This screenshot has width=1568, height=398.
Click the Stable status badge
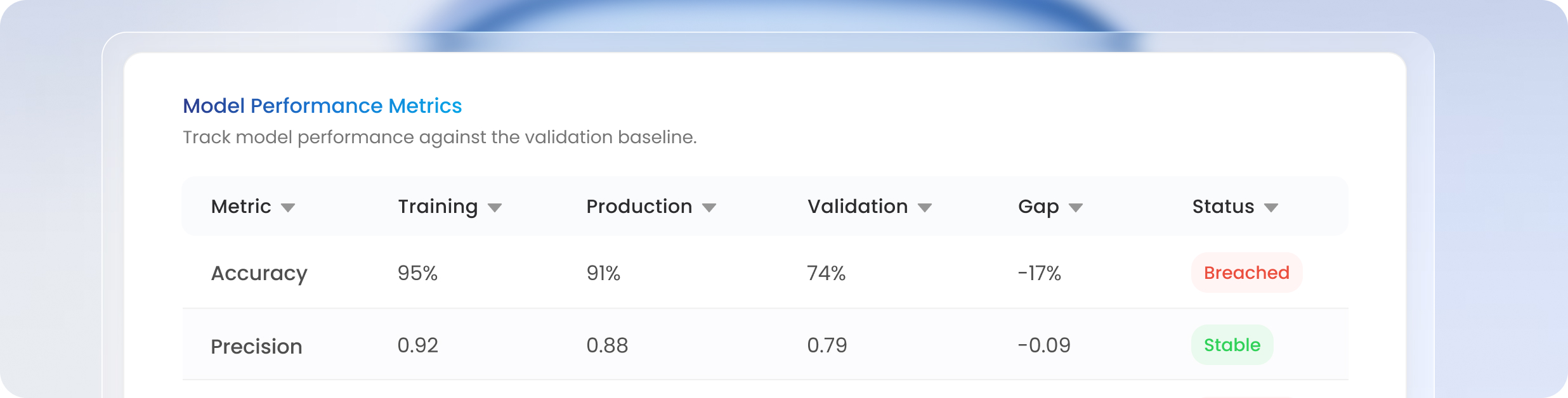[x=1232, y=345]
